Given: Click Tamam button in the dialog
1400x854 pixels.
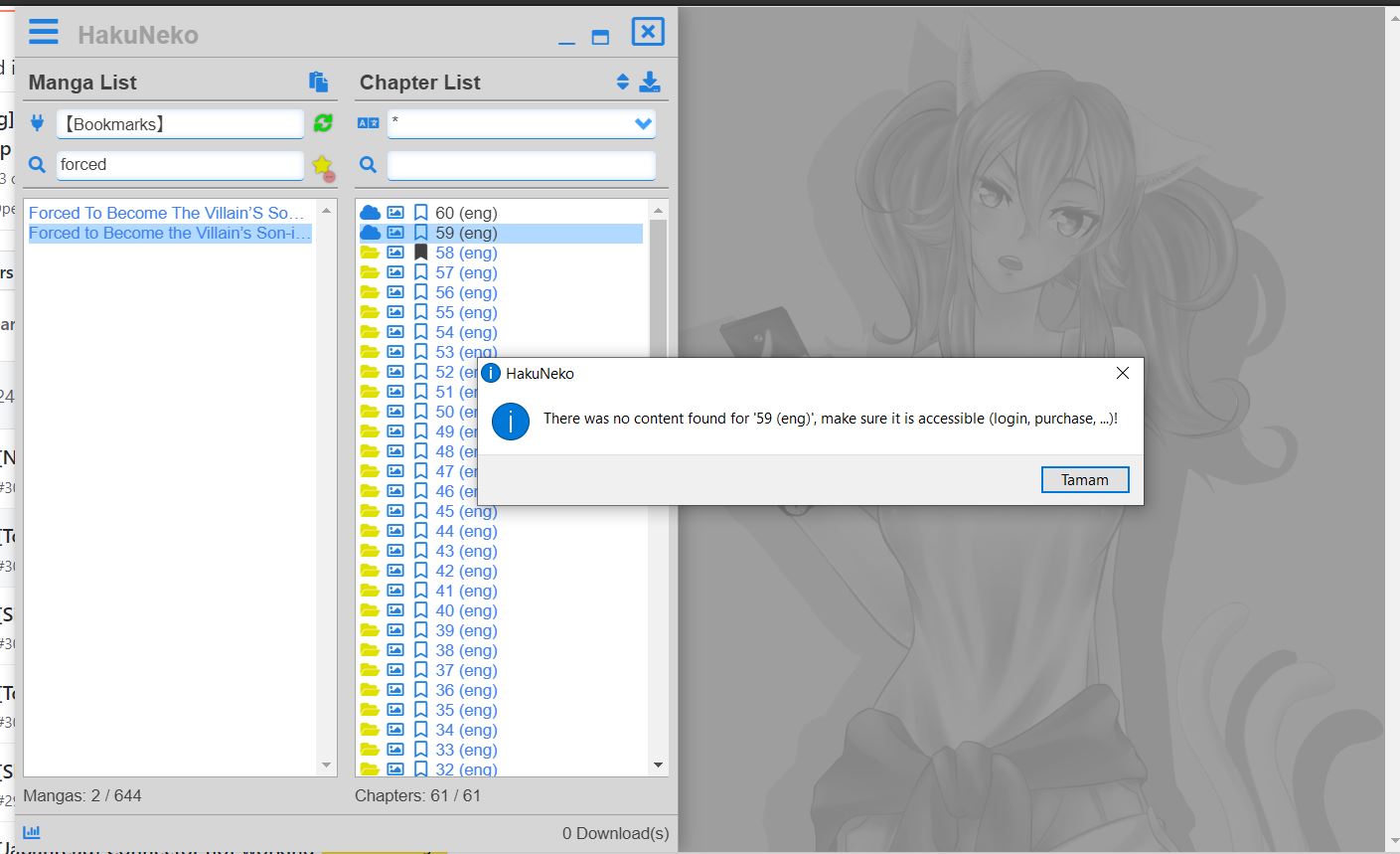Looking at the screenshot, I should pyautogui.click(x=1085, y=479).
